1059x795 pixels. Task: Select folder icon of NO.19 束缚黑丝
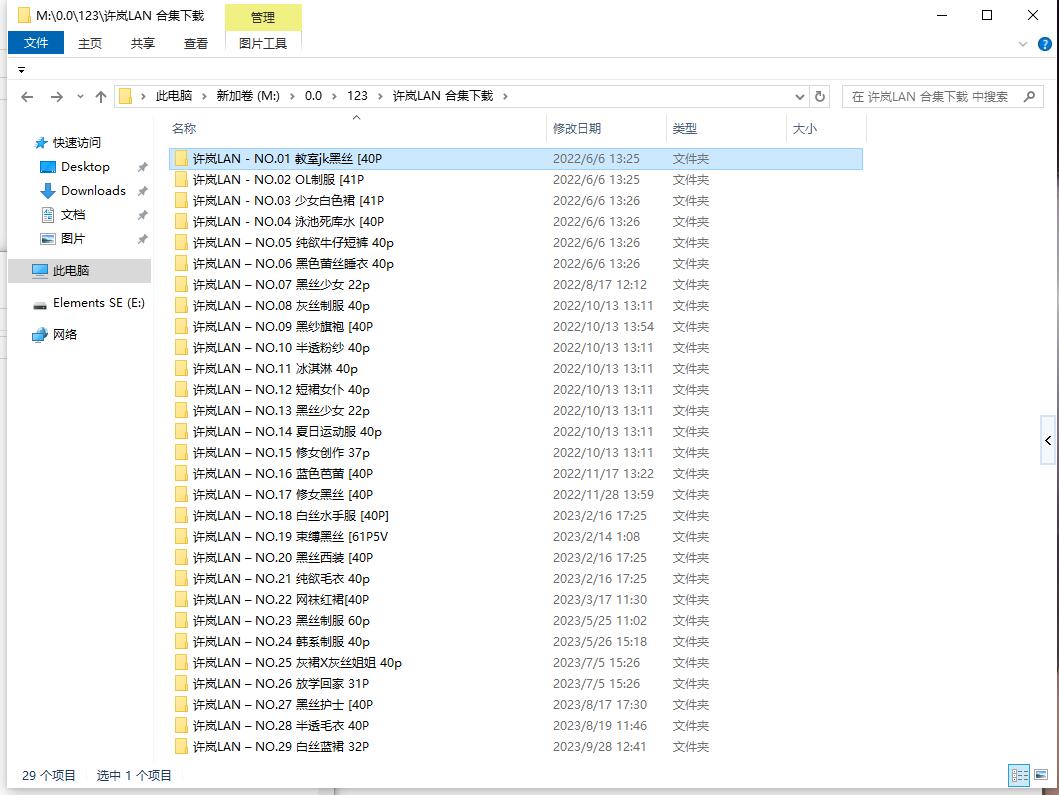click(x=181, y=536)
